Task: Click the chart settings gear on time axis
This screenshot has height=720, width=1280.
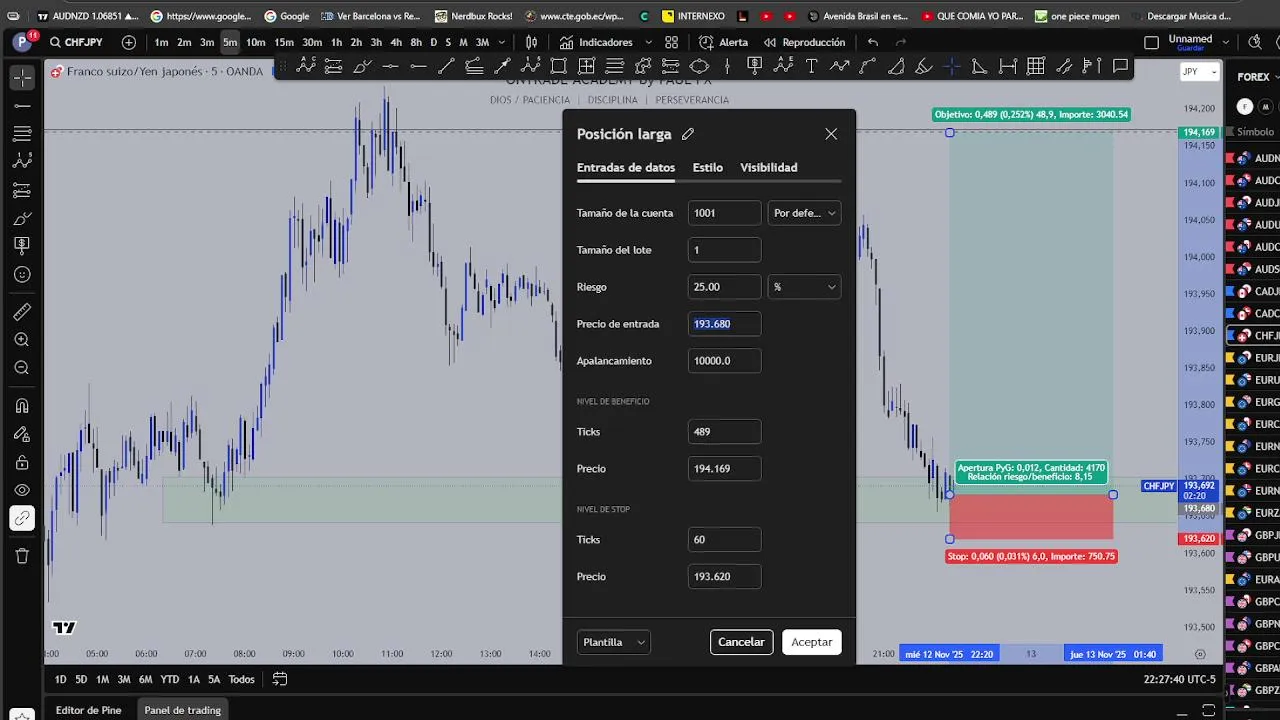Action: [1200, 654]
